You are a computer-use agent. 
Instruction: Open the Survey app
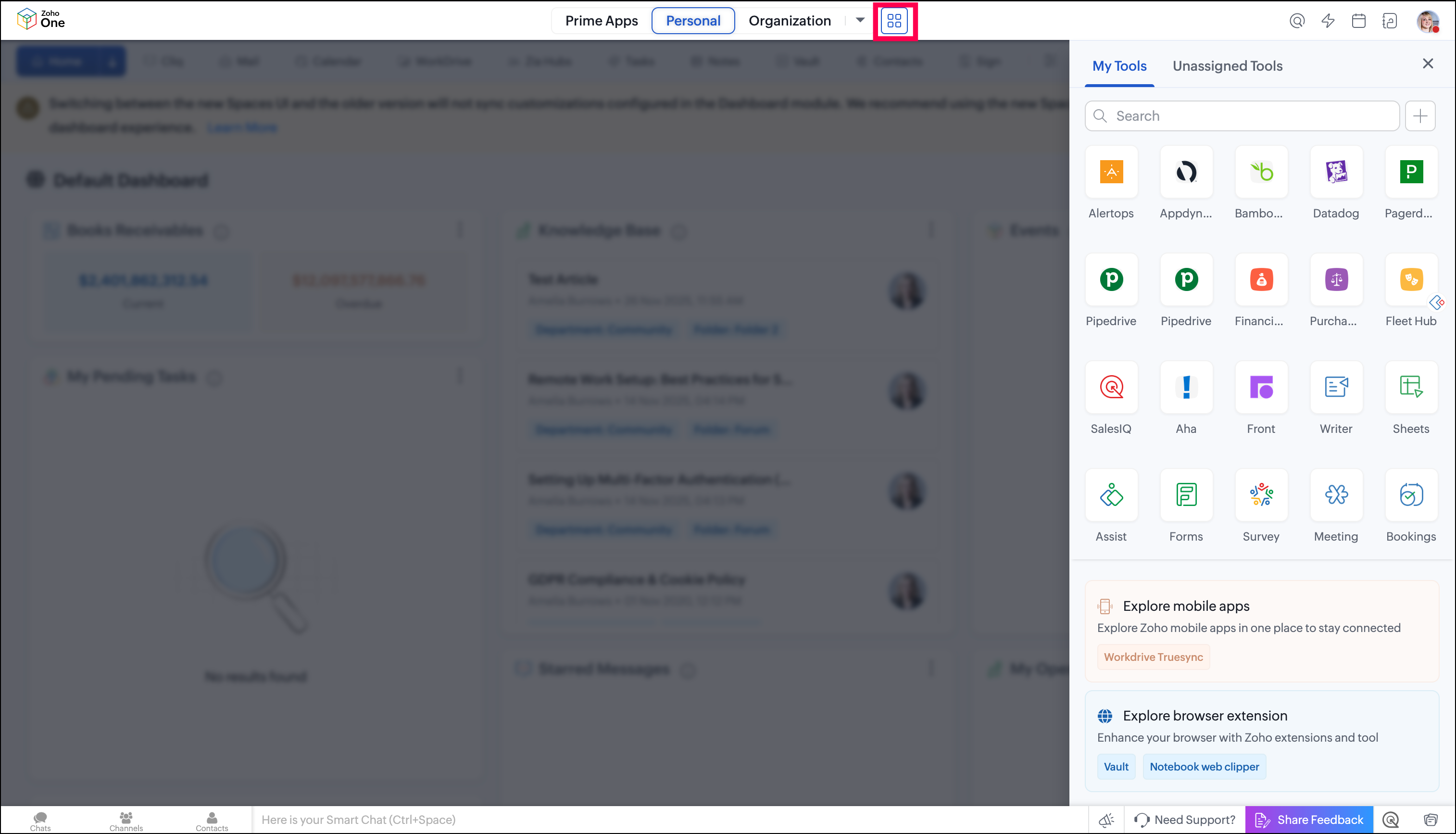pos(1261,495)
